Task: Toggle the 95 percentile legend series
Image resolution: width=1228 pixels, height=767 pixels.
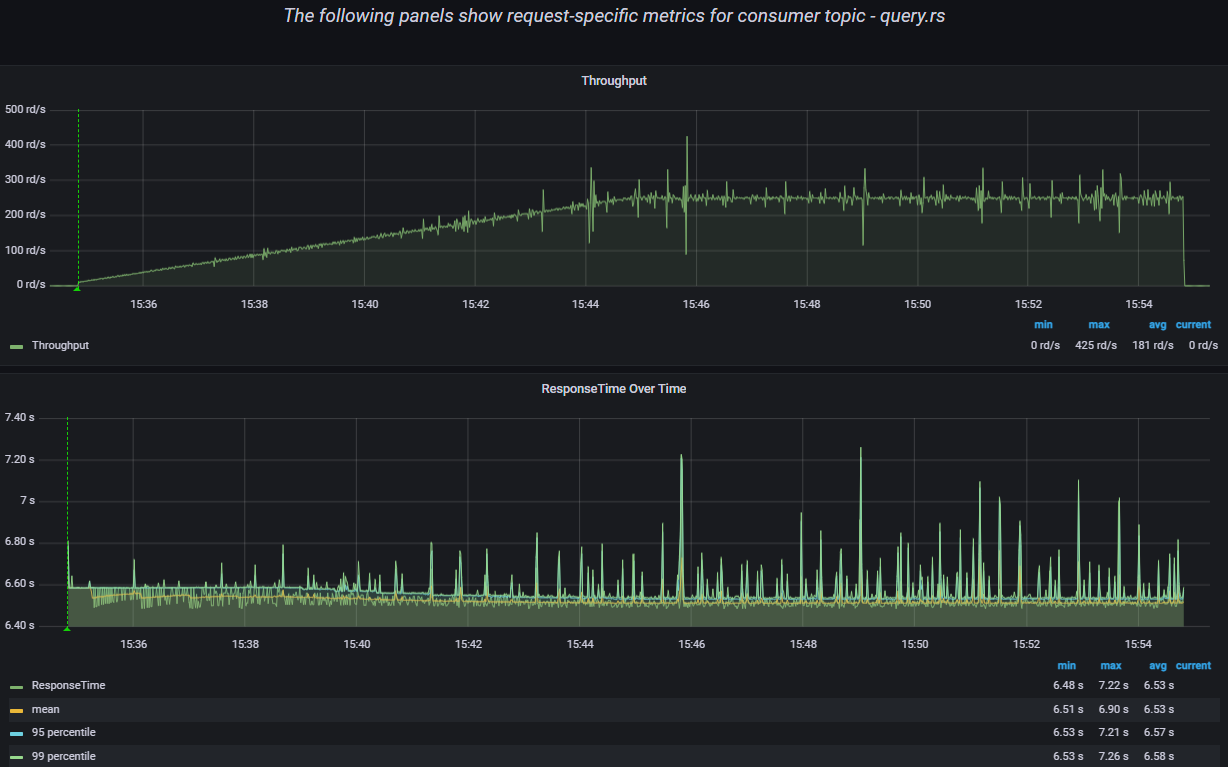Action: 63,733
